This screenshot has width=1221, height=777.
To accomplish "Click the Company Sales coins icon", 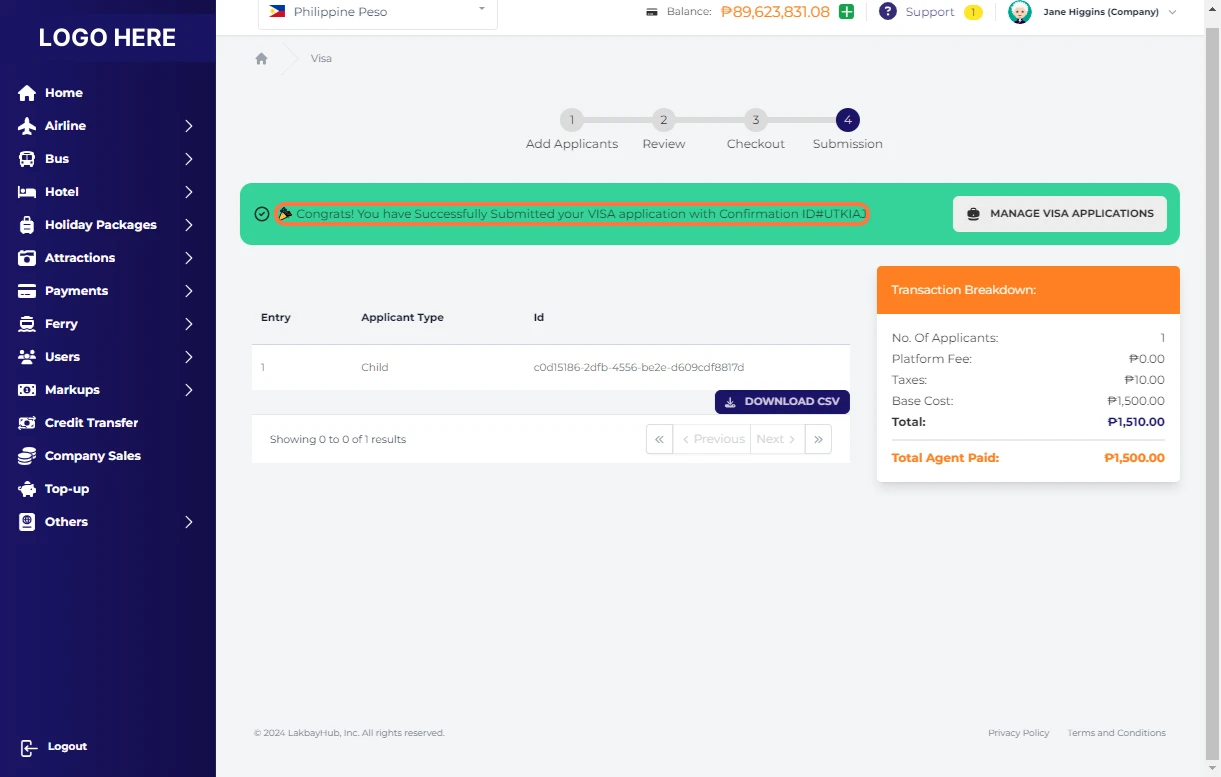I will coord(27,456).
